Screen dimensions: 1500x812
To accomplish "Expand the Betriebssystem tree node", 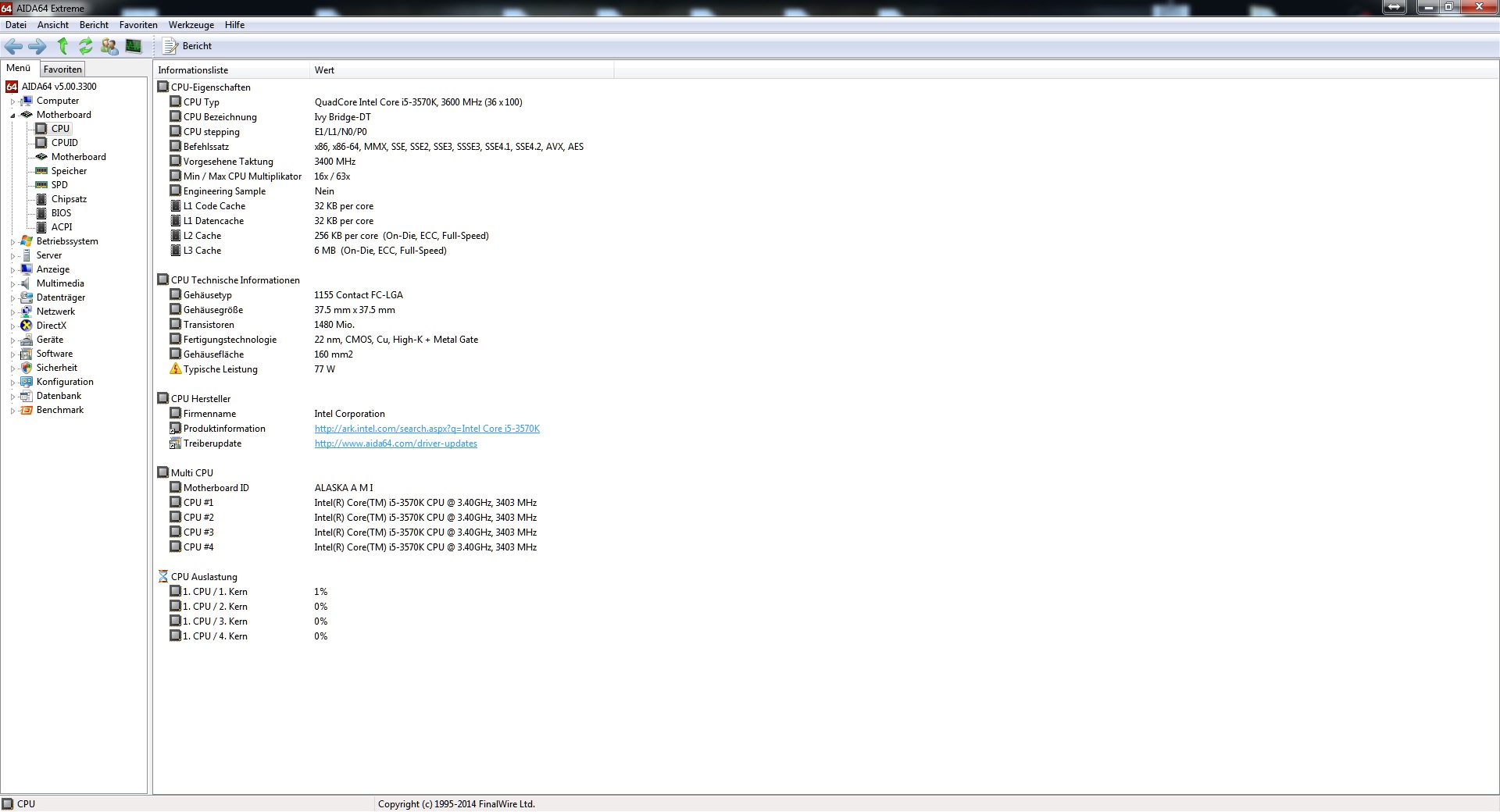I will (12, 242).
